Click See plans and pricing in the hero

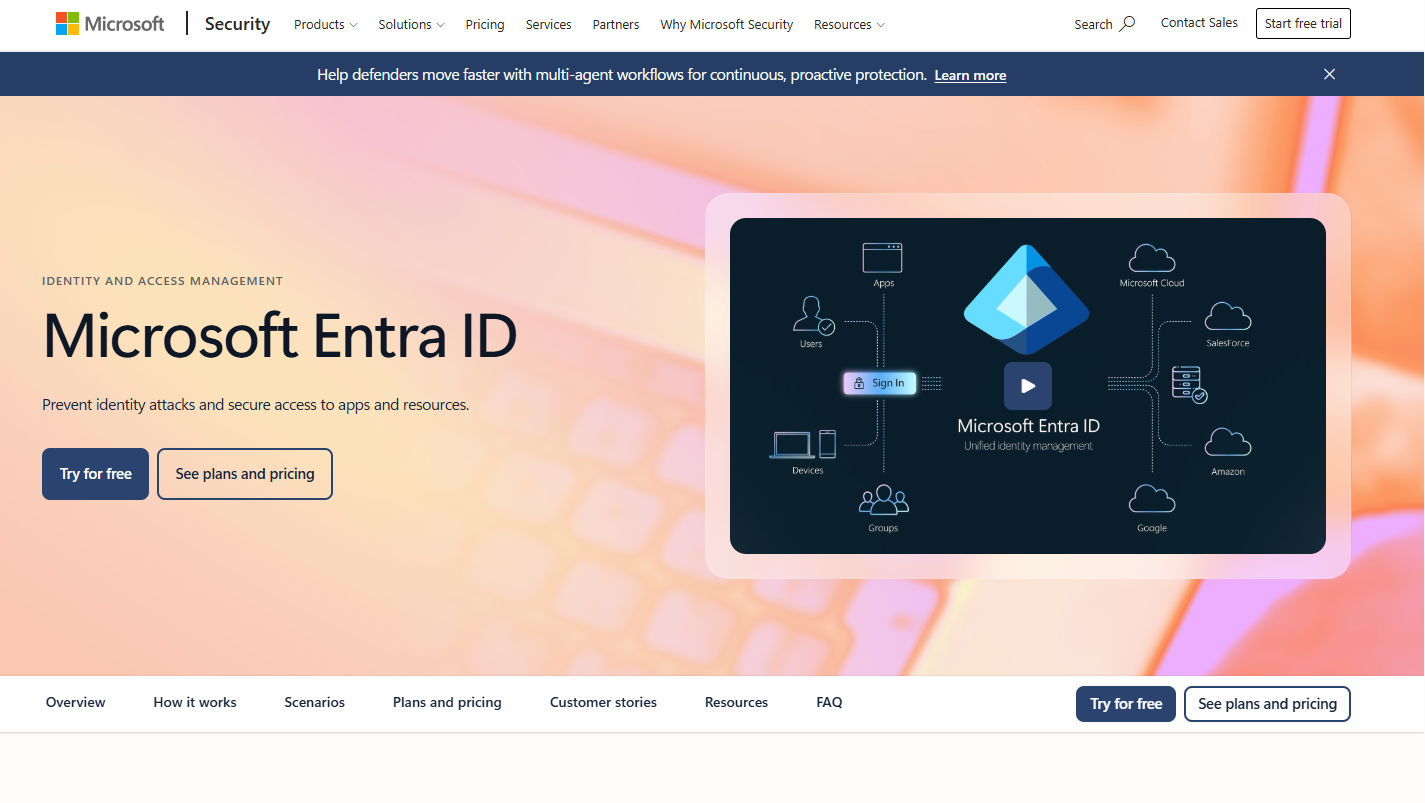tap(245, 474)
